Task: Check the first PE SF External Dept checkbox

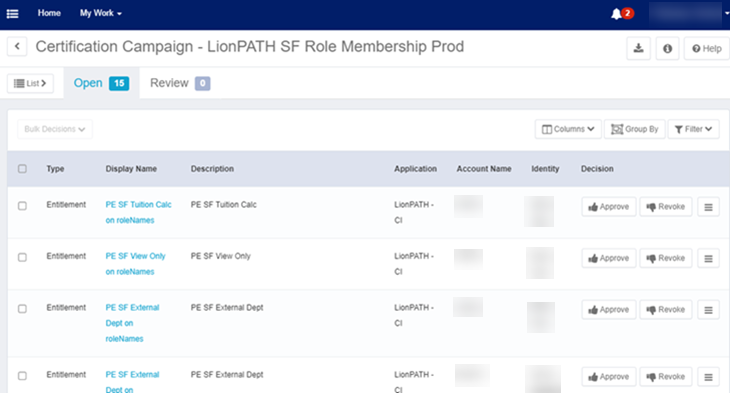Action: [x=22, y=309]
